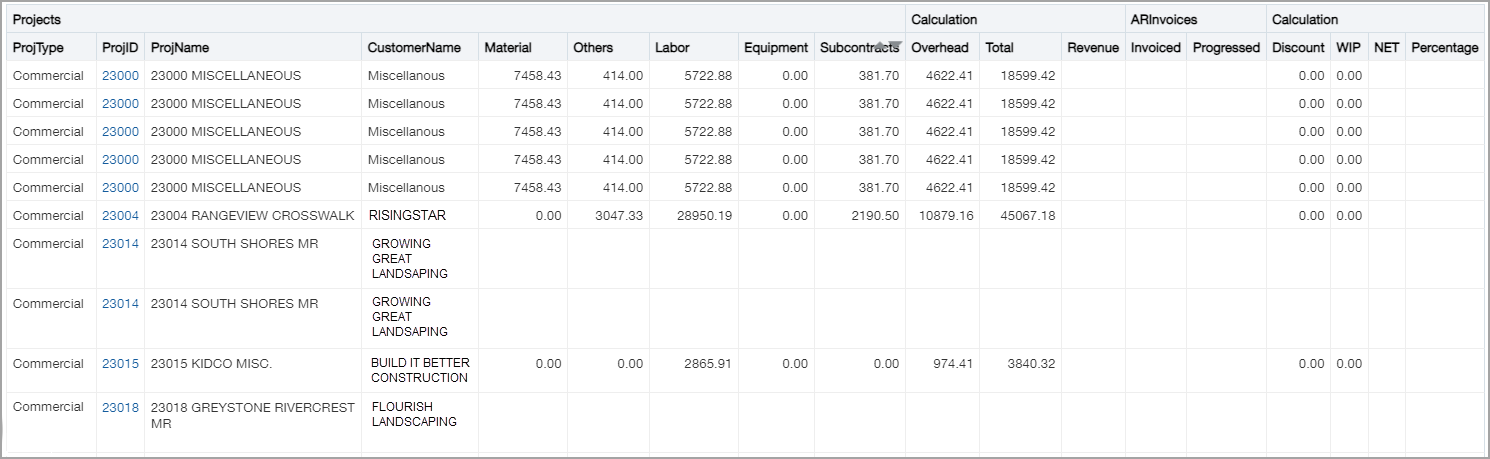The image size is (1490, 459).
Task: Select the Progressed column header
Action: [x=1226, y=48]
